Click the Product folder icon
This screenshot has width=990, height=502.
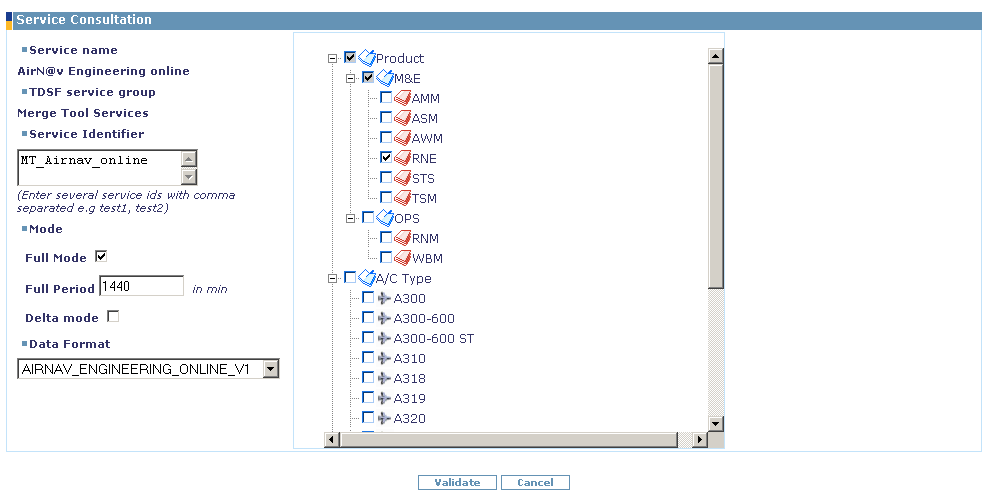point(367,58)
